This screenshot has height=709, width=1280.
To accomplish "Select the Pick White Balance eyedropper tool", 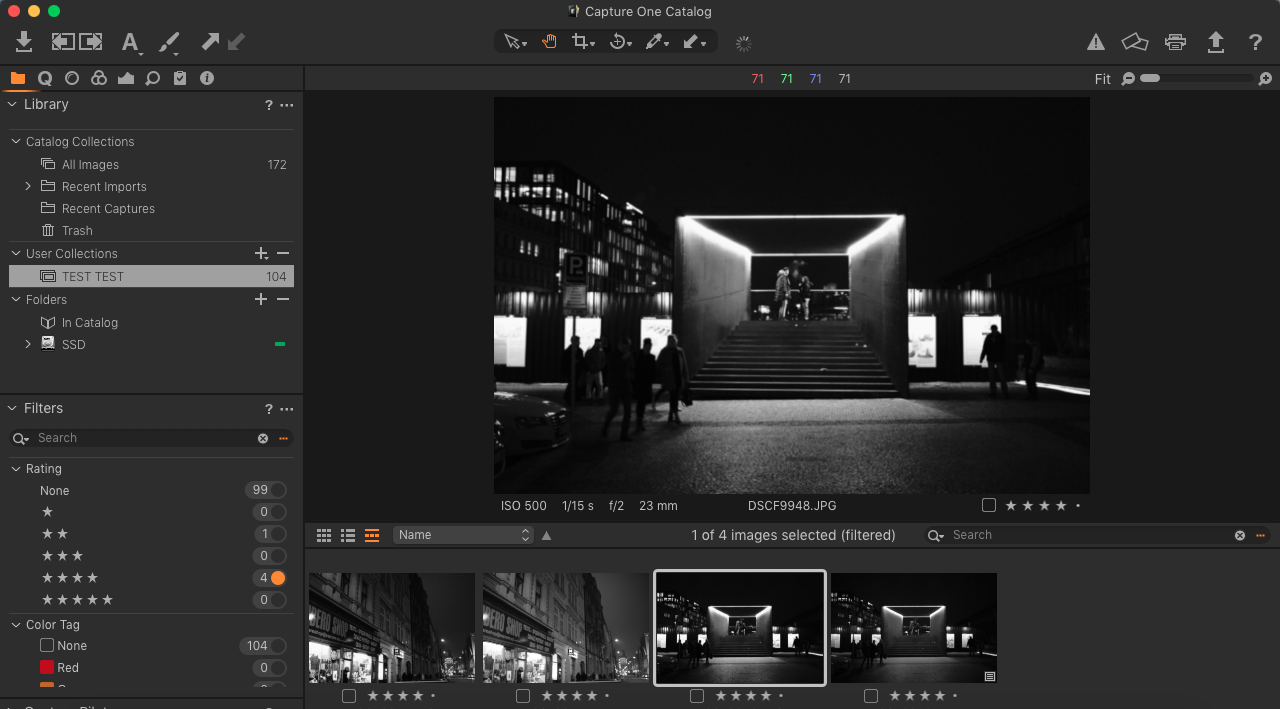I will [x=655, y=42].
